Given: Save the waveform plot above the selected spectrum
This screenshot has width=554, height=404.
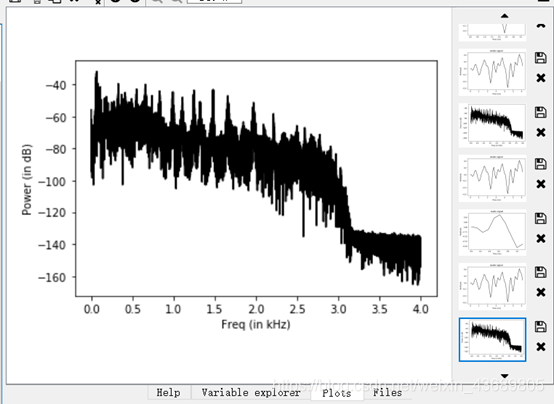Looking at the screenshot, I should coord(541,272).
